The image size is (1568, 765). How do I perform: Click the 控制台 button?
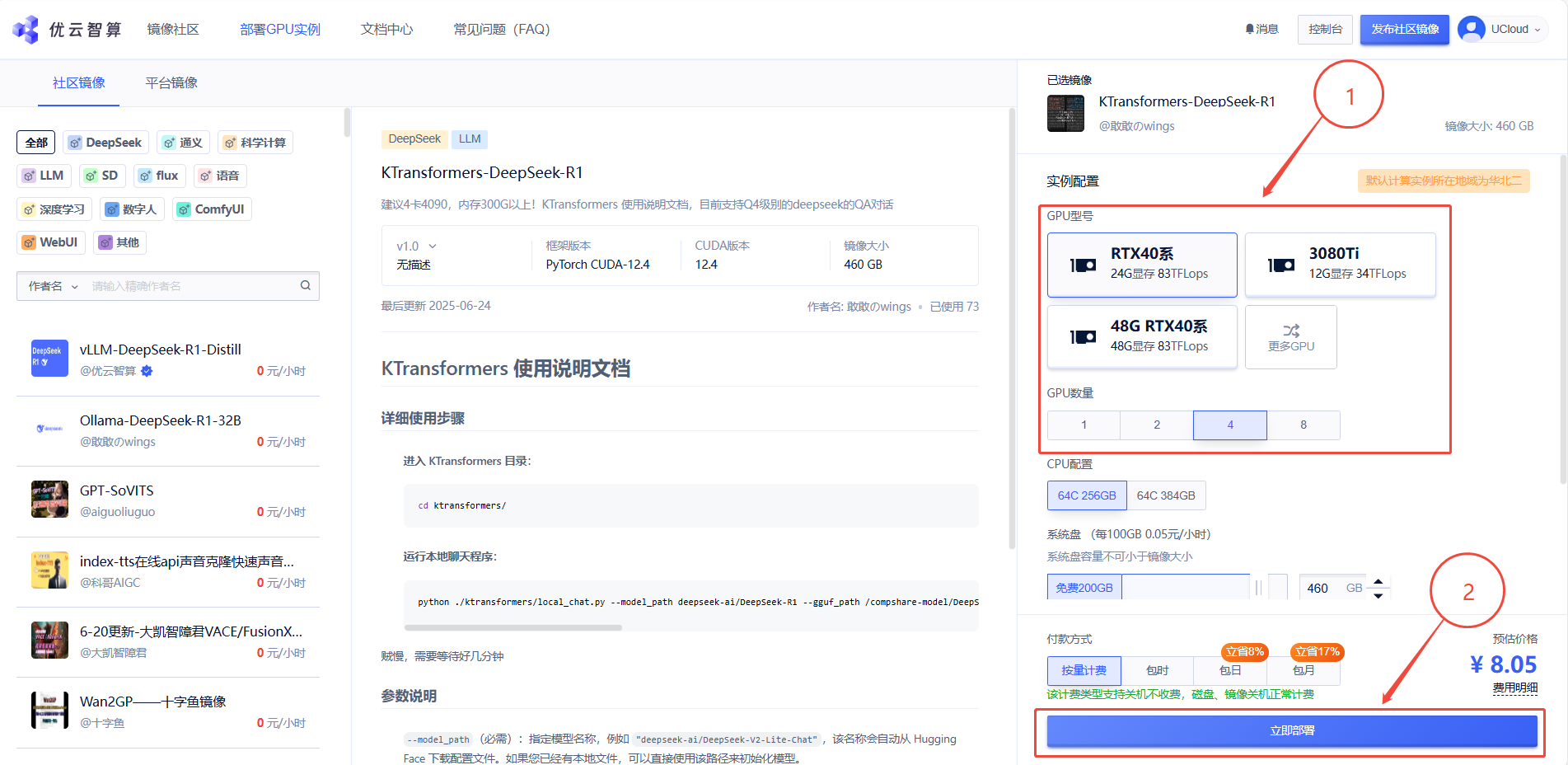(1325, 29)
